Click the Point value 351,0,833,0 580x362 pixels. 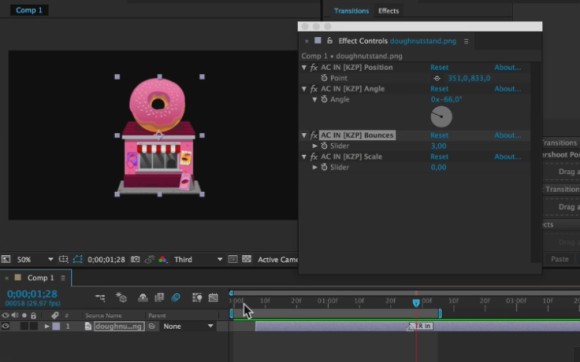coord(469,78)
